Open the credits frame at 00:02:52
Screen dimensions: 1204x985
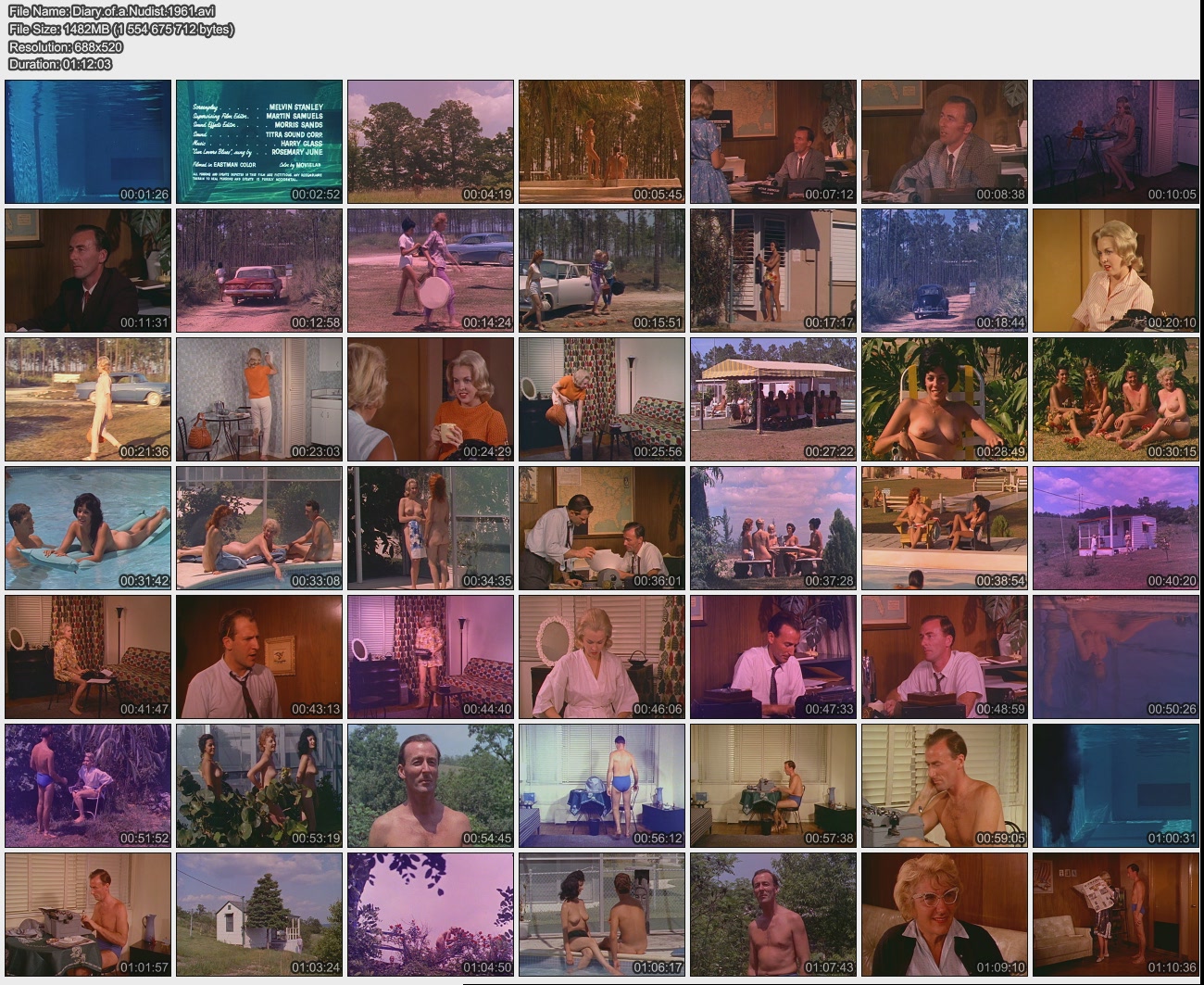click(258, 141)
